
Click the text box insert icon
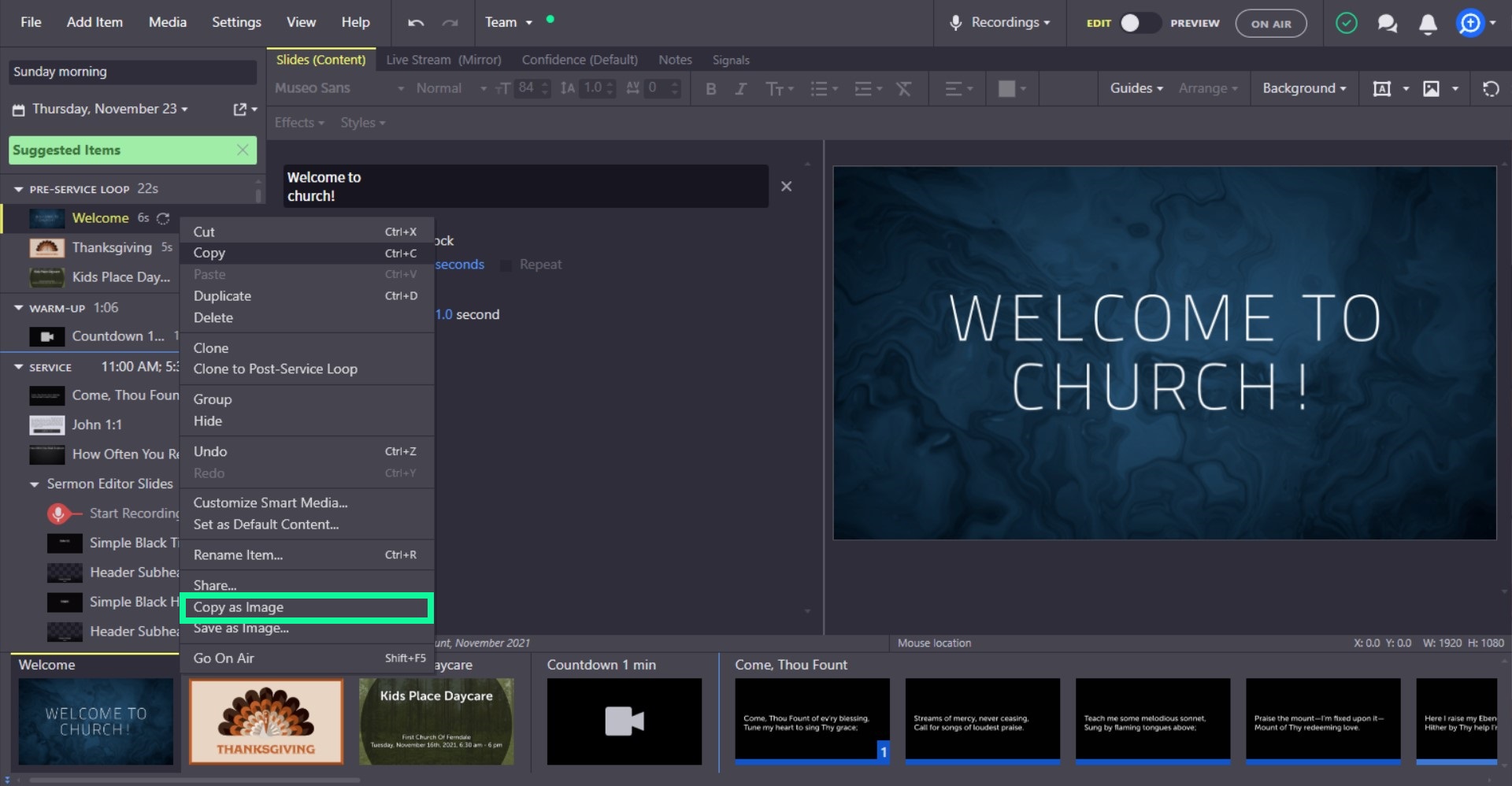click(1381, 89)
